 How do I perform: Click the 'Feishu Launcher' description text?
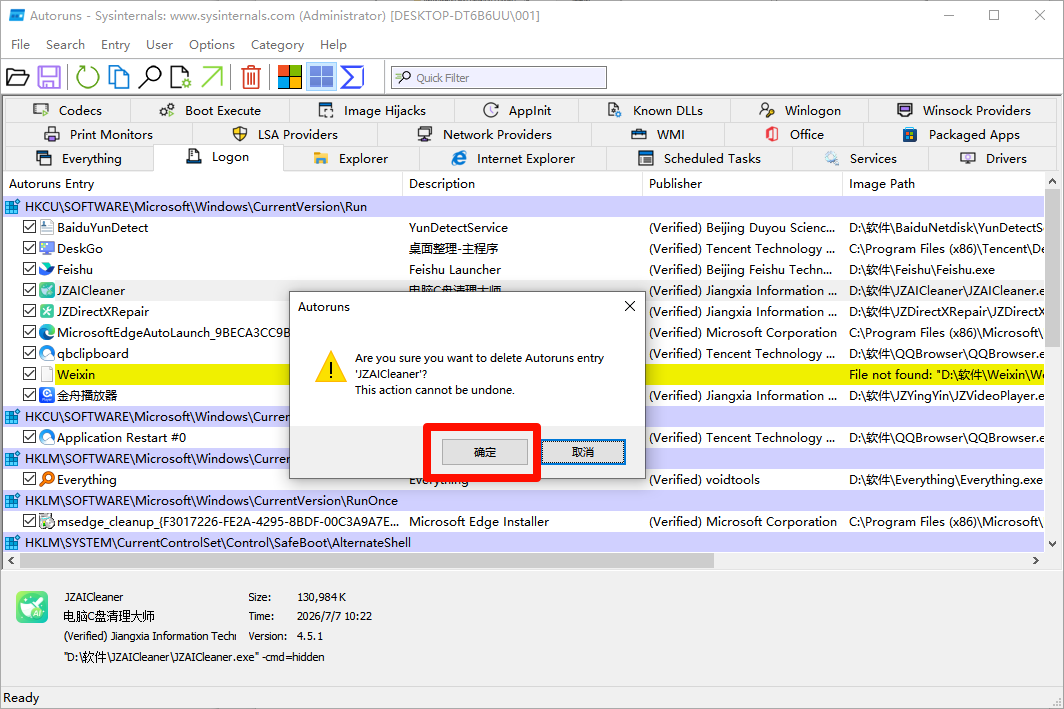point(455,269)
